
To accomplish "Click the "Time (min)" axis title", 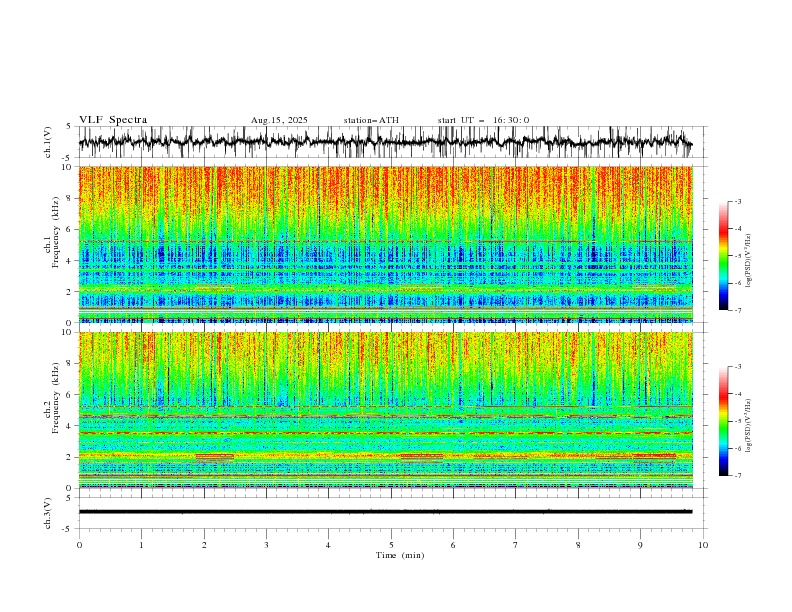I will pos(400,555).
